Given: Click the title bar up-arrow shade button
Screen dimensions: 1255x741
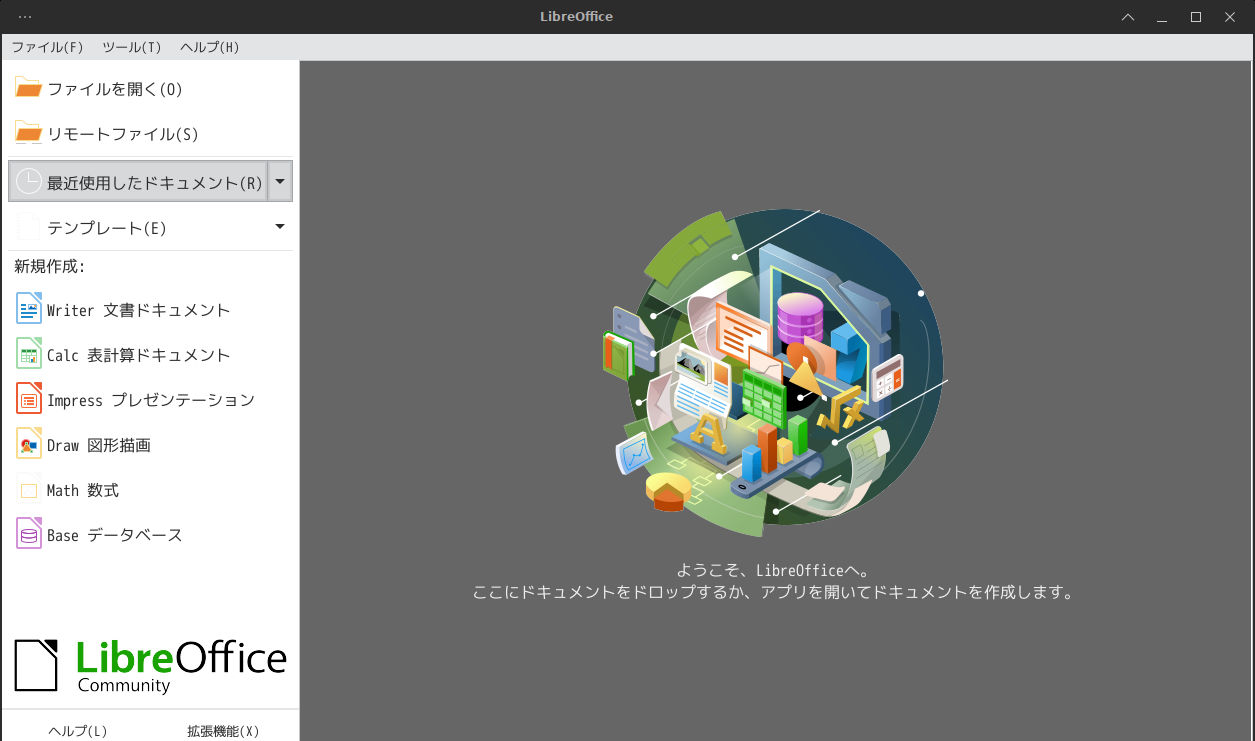Looking at the screenshot, I should [x=1128, y=17].
